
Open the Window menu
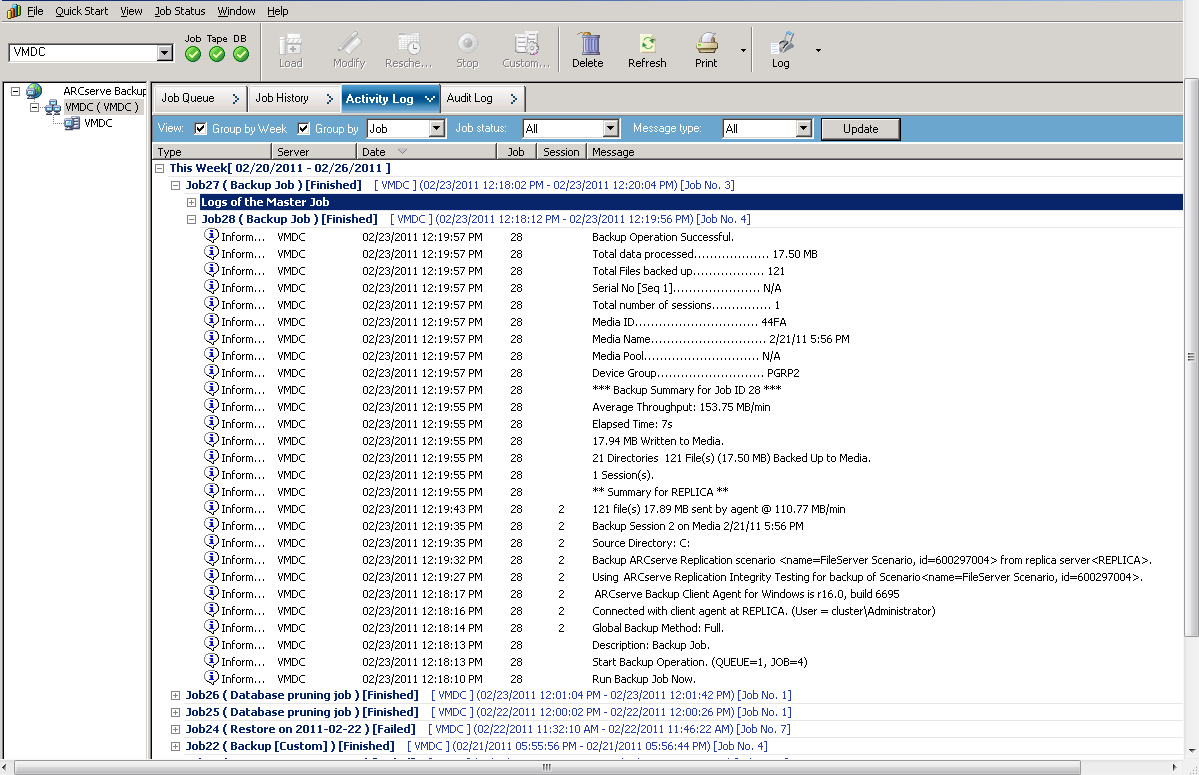point(236,11)
